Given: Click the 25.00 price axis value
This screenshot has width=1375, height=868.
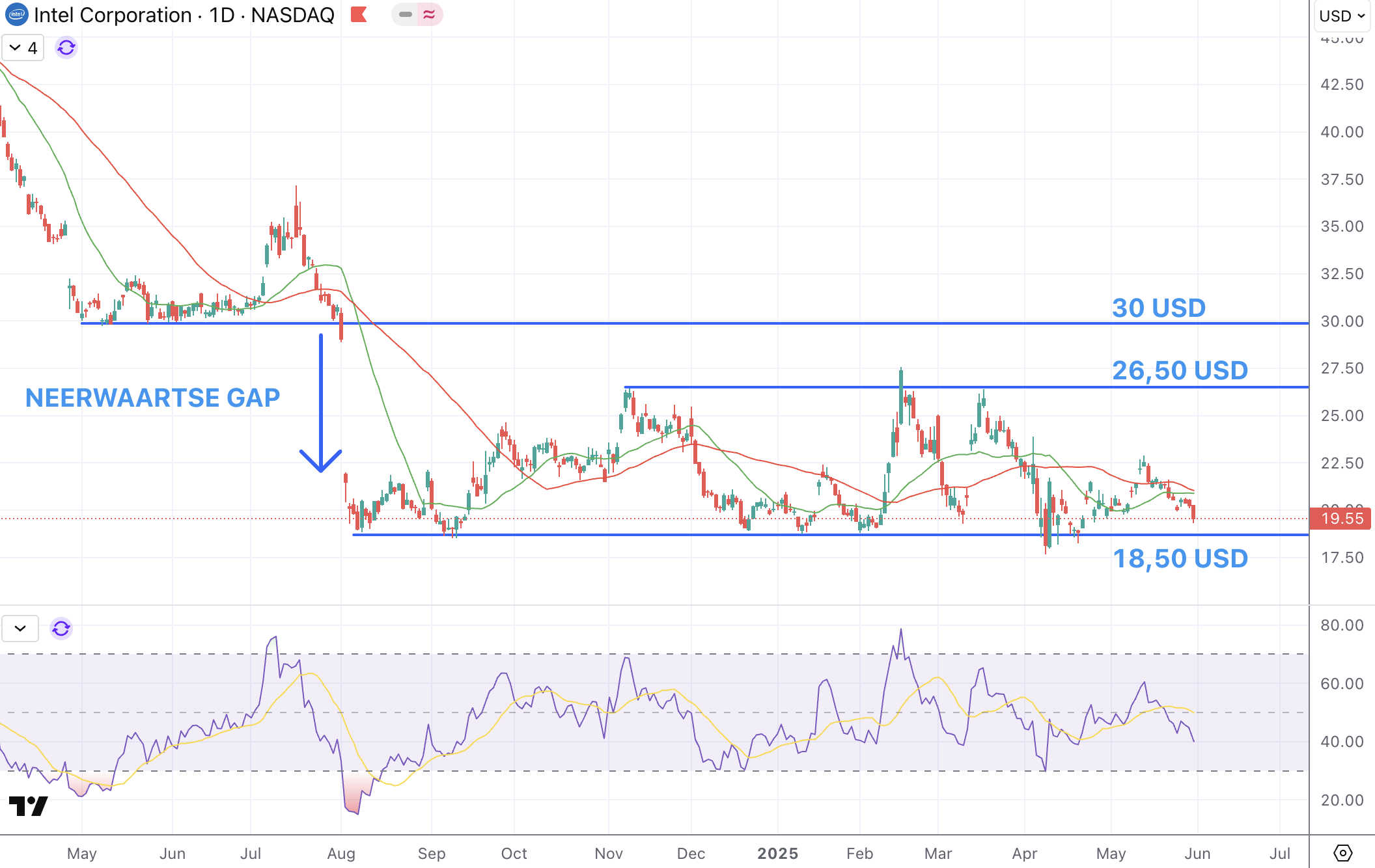Looking at the screenshot, I should [x=1342, y=416].
